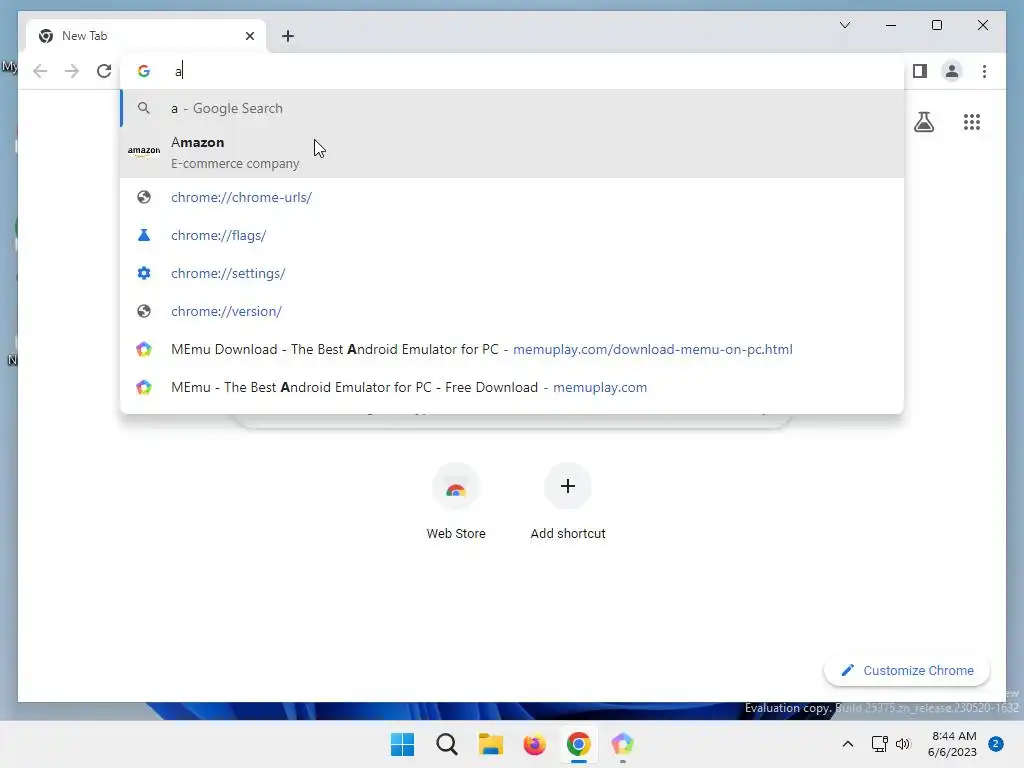Open Windows Start menu
Viewport: 1024px width, 768px height.
click(402, 744)
